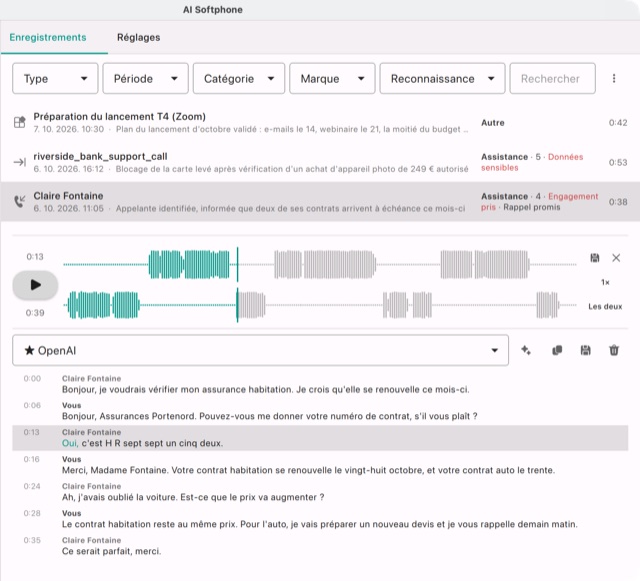The width and height of the screenshot is (640, 581).
Task: Save the transcript with the disk icon
Action: click(585, 350)
